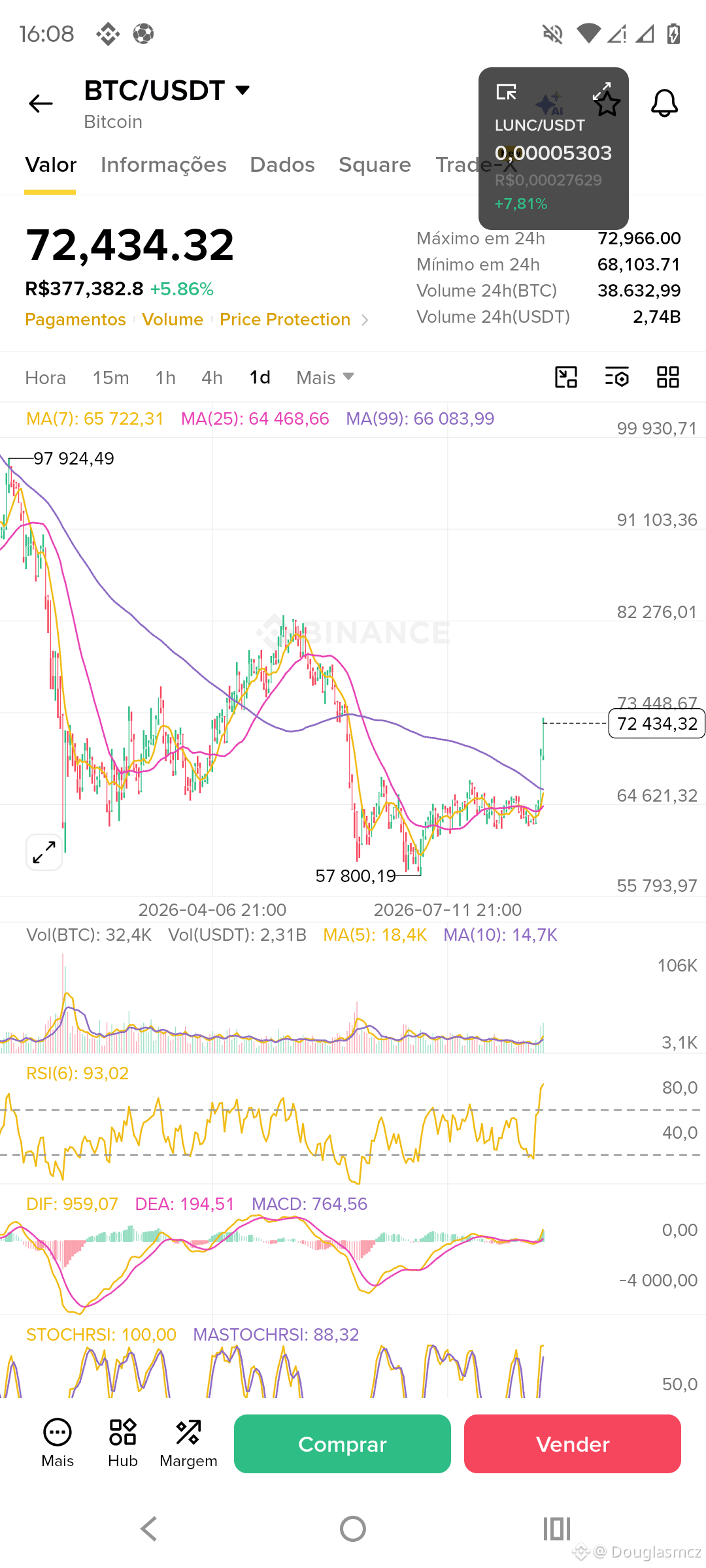Screen dimensions: 706x1568
Task: Expand tags with the chevron arrow
Action: coord(365,319)
